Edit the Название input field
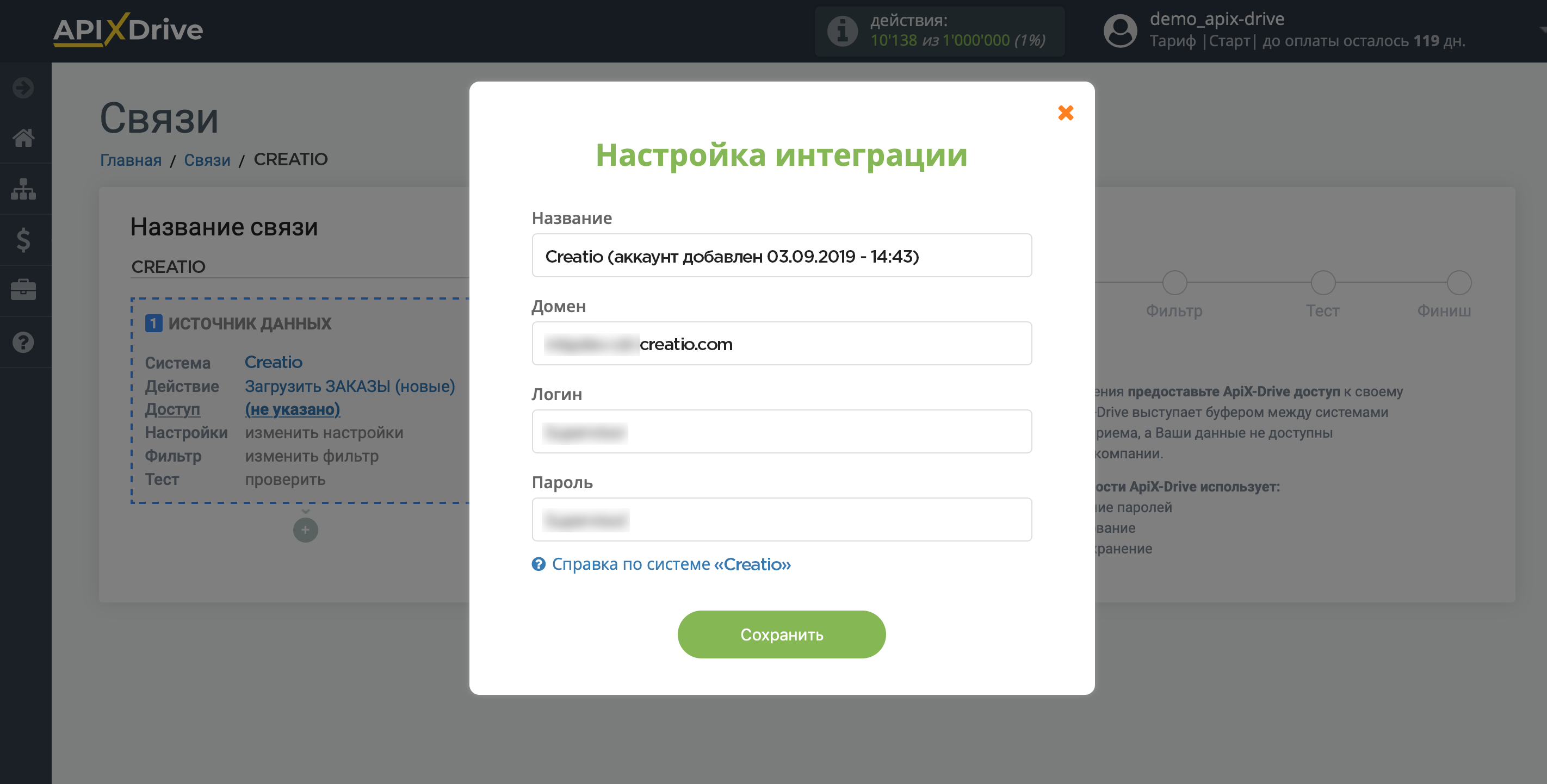 pos(781,256)
